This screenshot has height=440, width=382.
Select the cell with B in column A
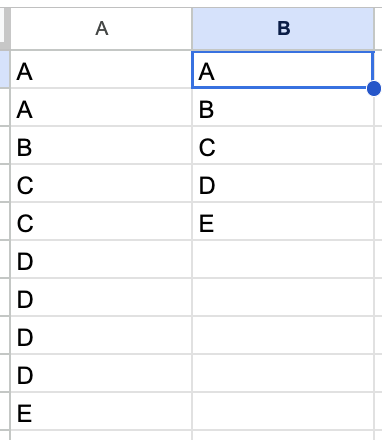(x=101, y=145)
